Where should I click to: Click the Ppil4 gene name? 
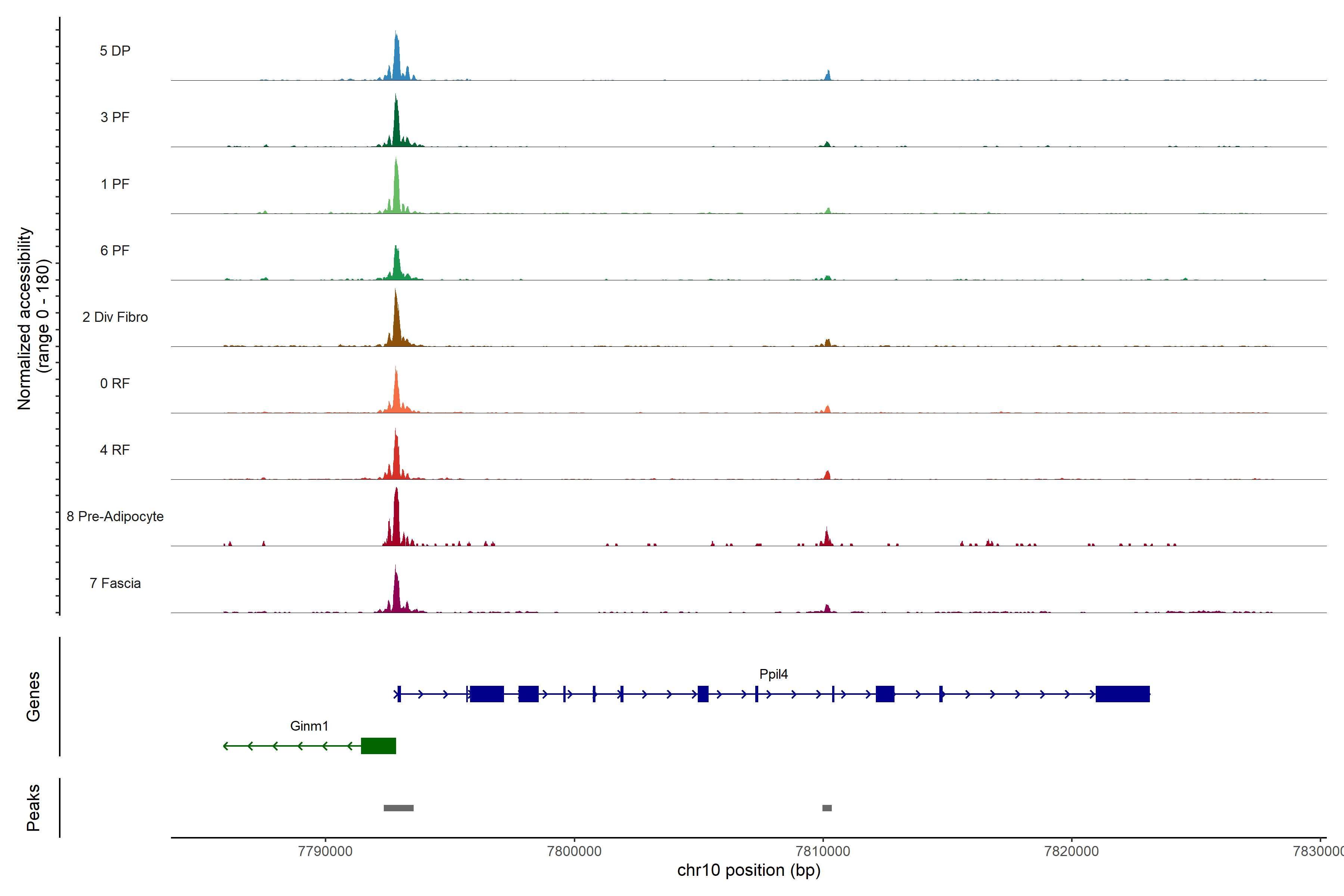(x=773, y=674)
